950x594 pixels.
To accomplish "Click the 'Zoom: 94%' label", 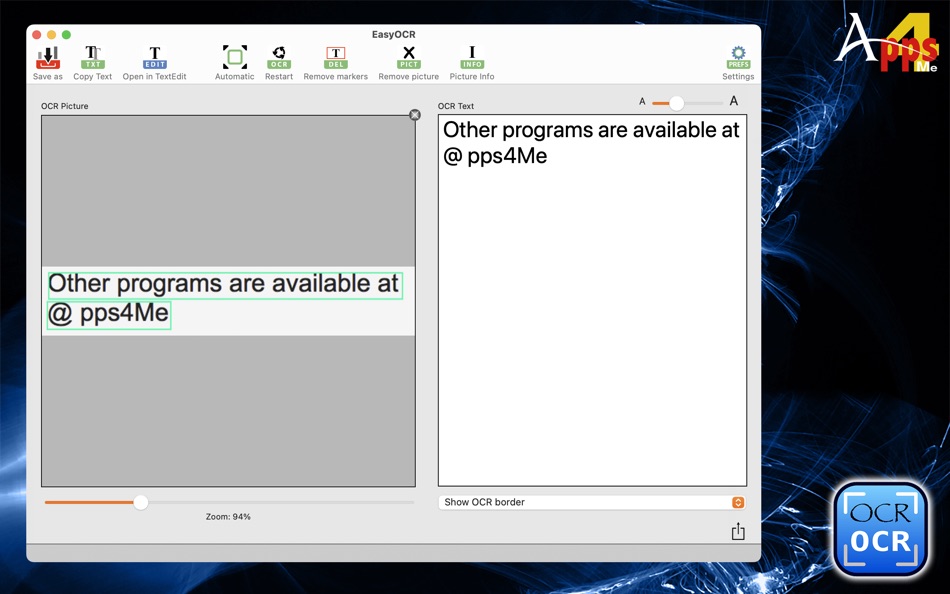I will point(228,516).
